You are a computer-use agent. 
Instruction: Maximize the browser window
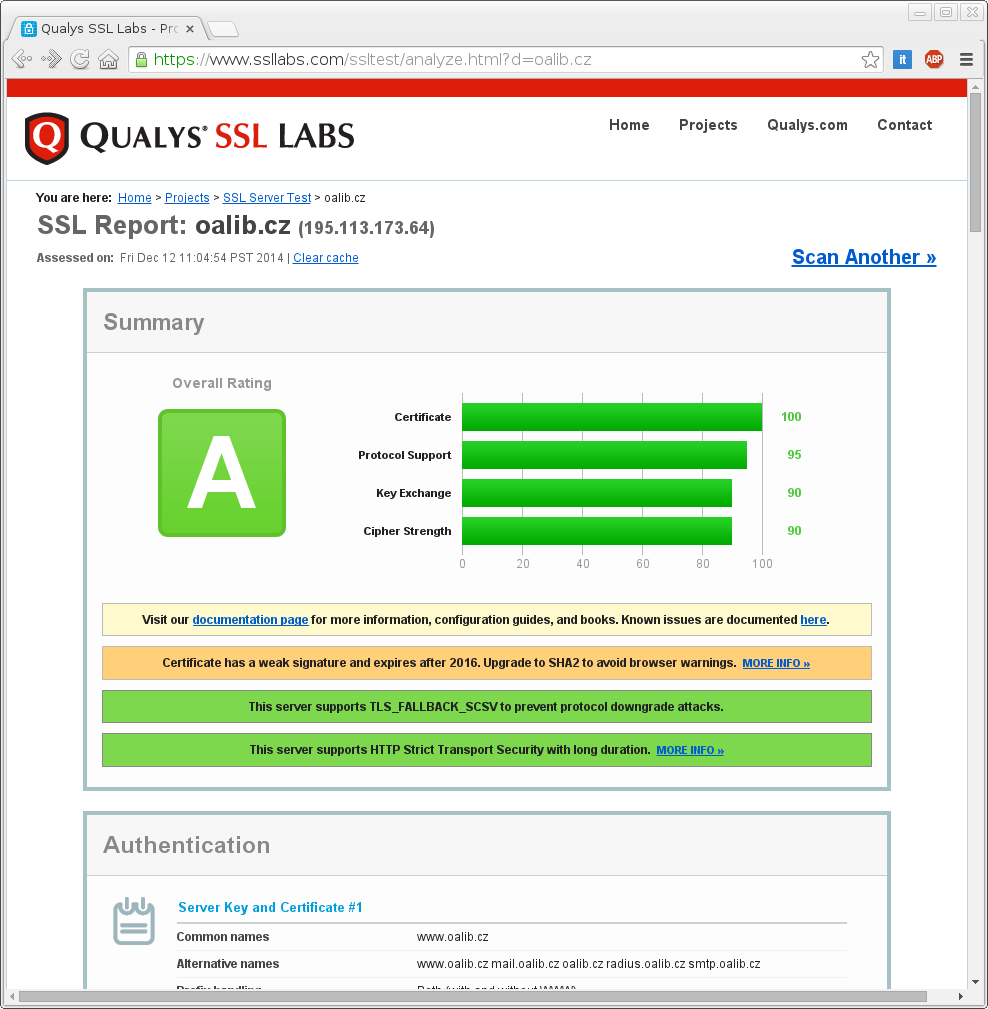pyautogui.click(x=946, y=12)
